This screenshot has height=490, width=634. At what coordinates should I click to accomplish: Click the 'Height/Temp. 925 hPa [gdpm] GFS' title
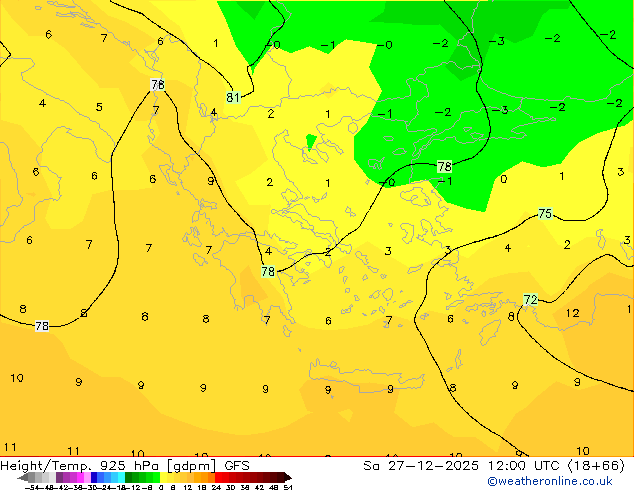(125, 466)
